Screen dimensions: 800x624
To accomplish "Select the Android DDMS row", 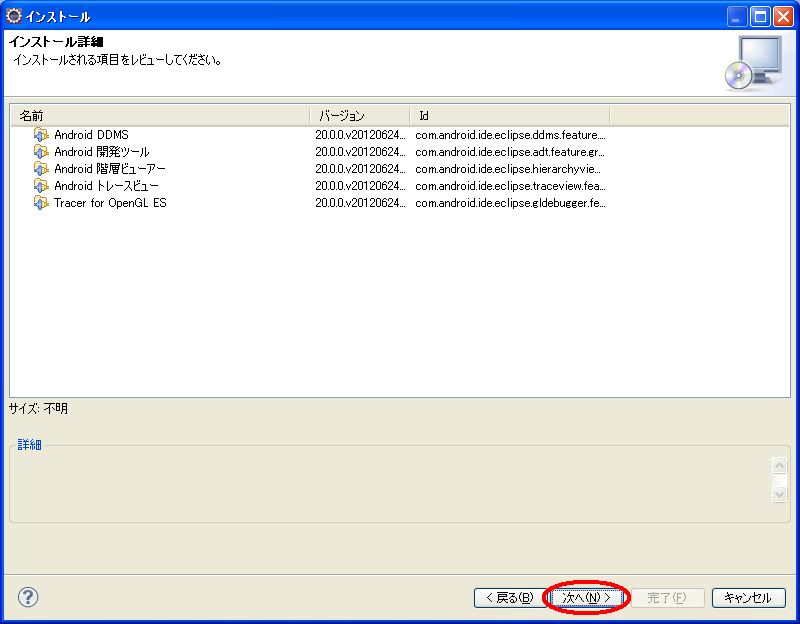I will [91, 135].
